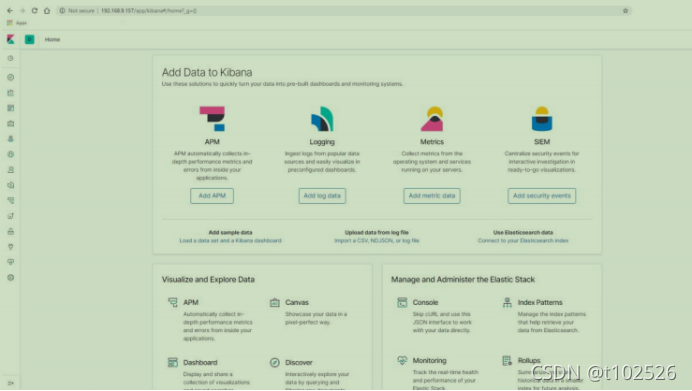Click the Add metric data button
The height and width of the screenshot is (391, 692).
pyautogui.click(x=432, y=196)
